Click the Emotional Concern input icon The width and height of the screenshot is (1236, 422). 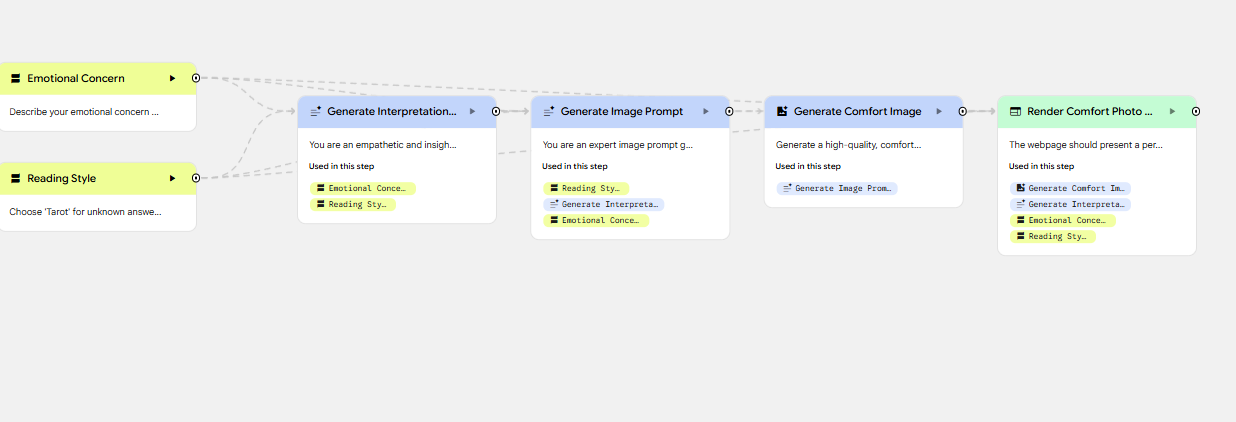16,78
